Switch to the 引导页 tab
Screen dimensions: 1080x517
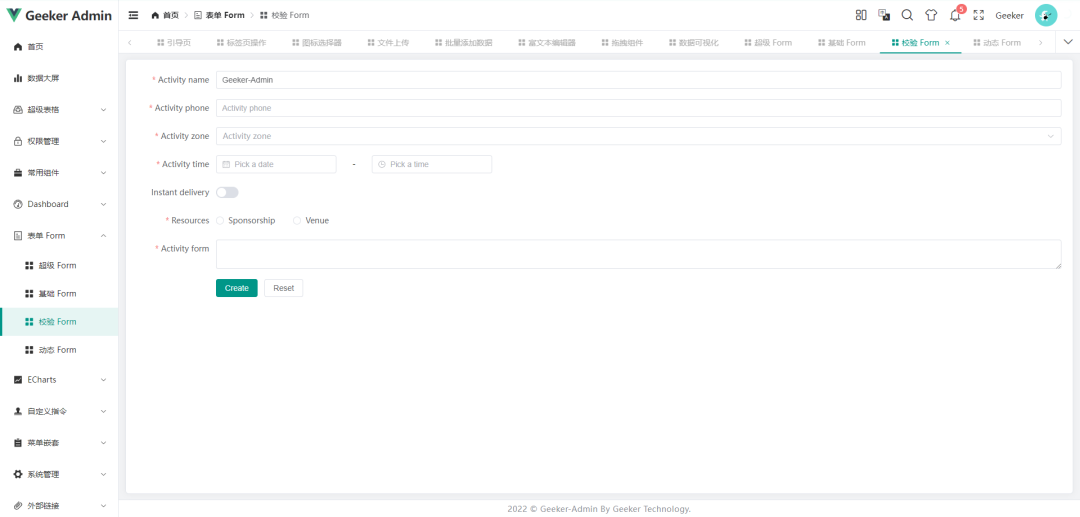pos(174,43)
